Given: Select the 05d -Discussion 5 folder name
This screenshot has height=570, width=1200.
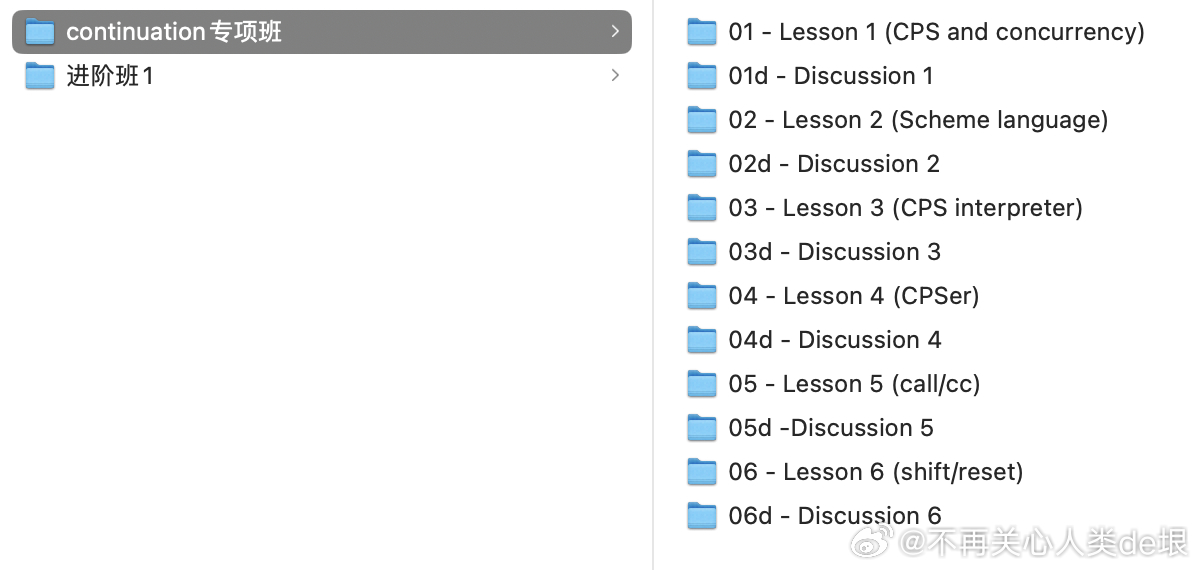Looking at the screenshot, I should [x=830, y=428].
